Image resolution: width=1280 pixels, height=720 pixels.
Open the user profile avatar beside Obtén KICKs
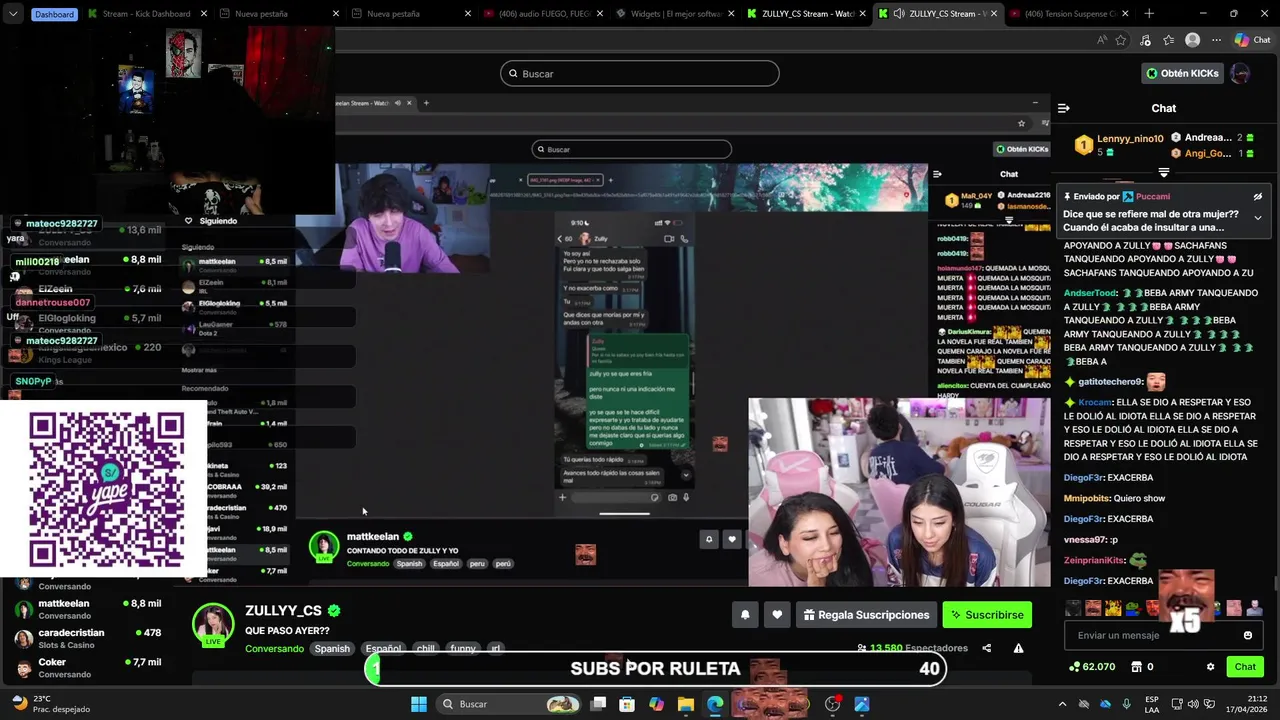1240,73
